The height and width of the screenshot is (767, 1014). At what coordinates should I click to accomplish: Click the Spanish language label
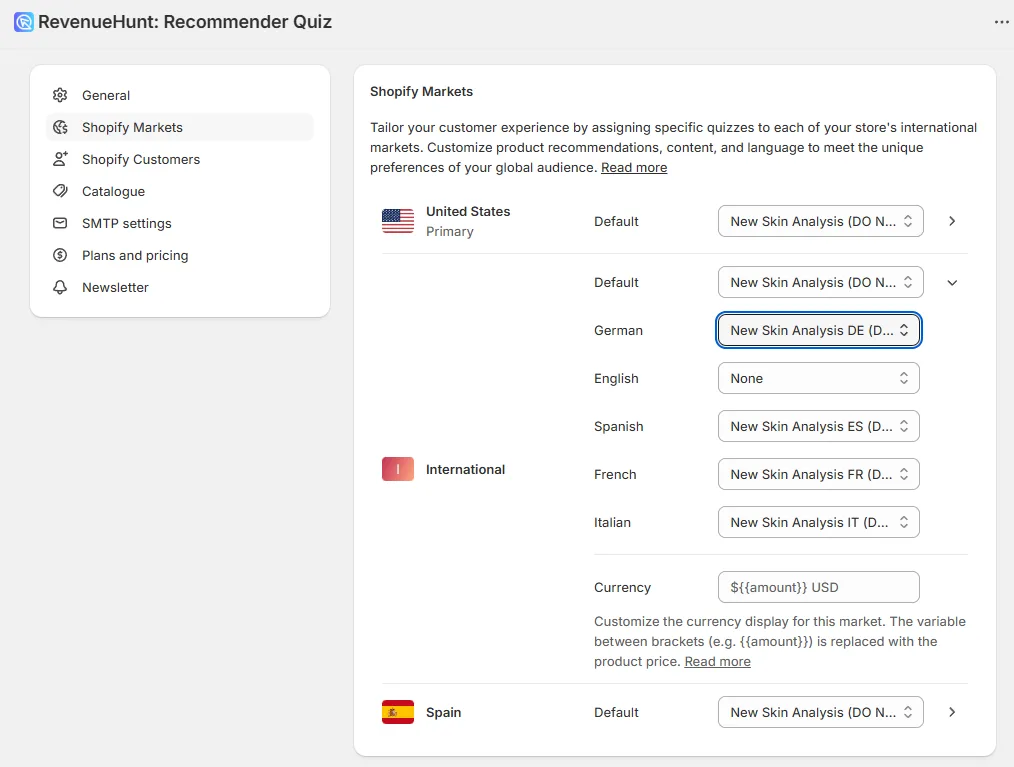(x=618, y=426)
